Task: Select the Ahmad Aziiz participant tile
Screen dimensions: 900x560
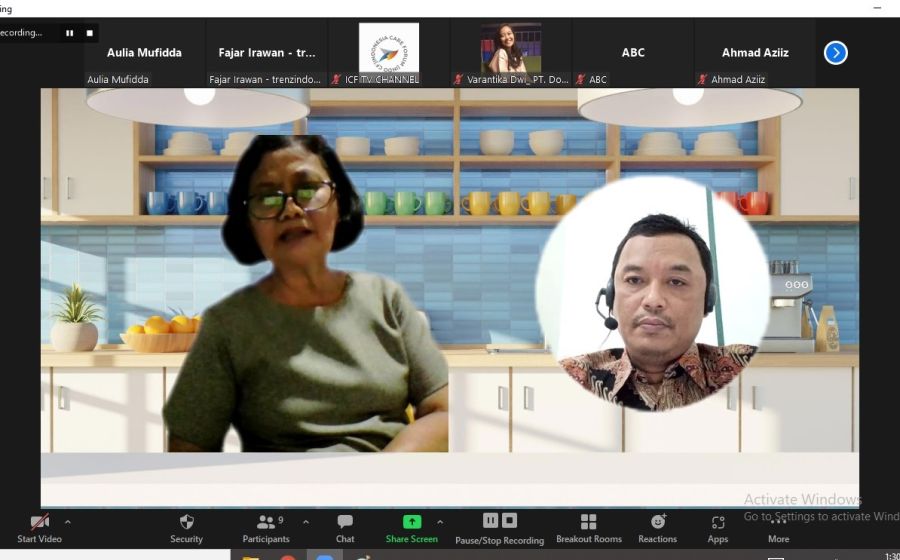Action: point(755,53)
